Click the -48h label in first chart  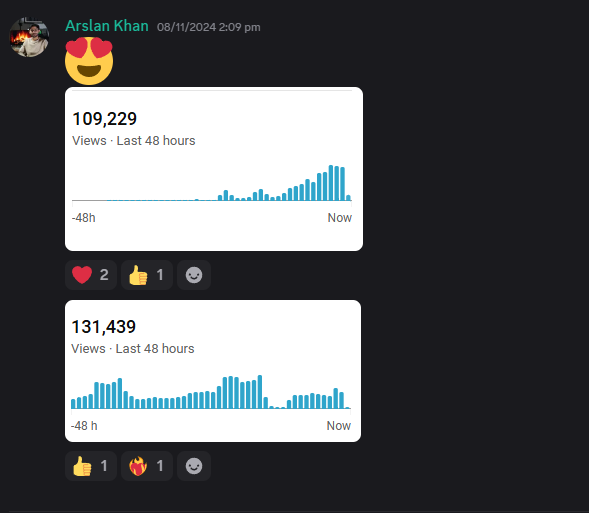[83, 218]
